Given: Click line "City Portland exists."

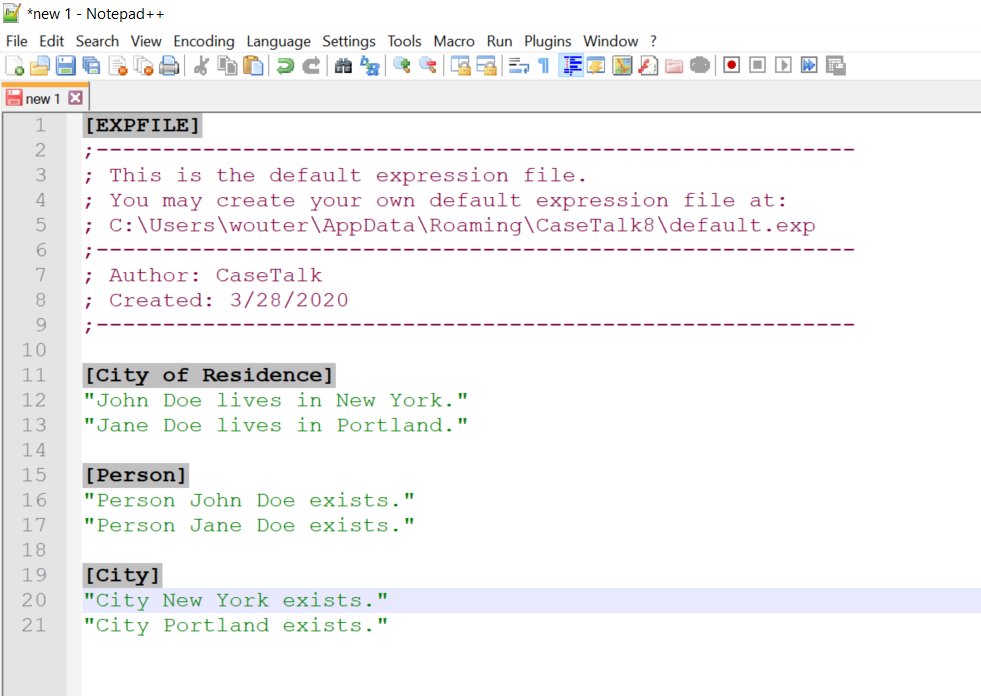Looking at the screenshot, I should (x=236, y=625).
